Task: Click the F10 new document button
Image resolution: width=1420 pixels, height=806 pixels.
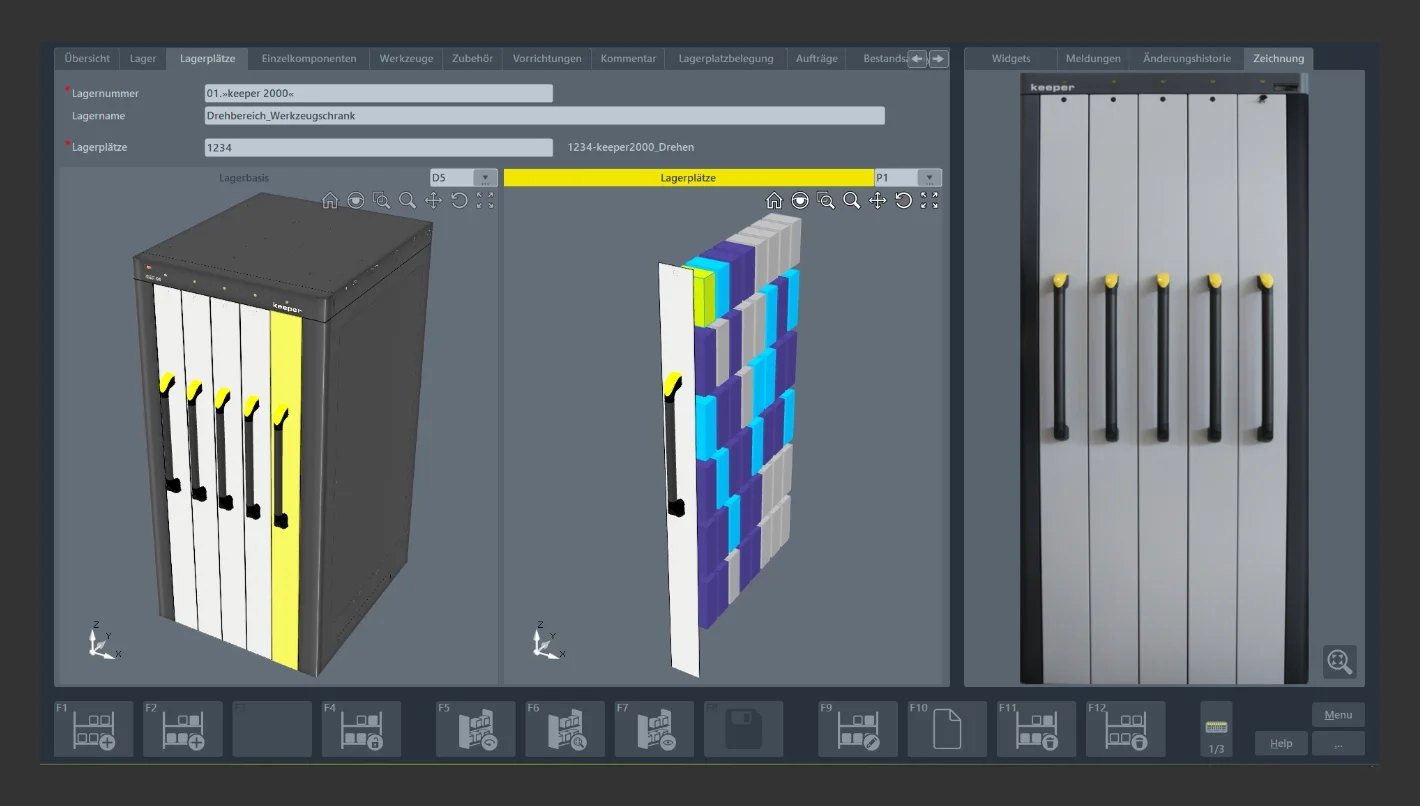Action: pos(946,729)
